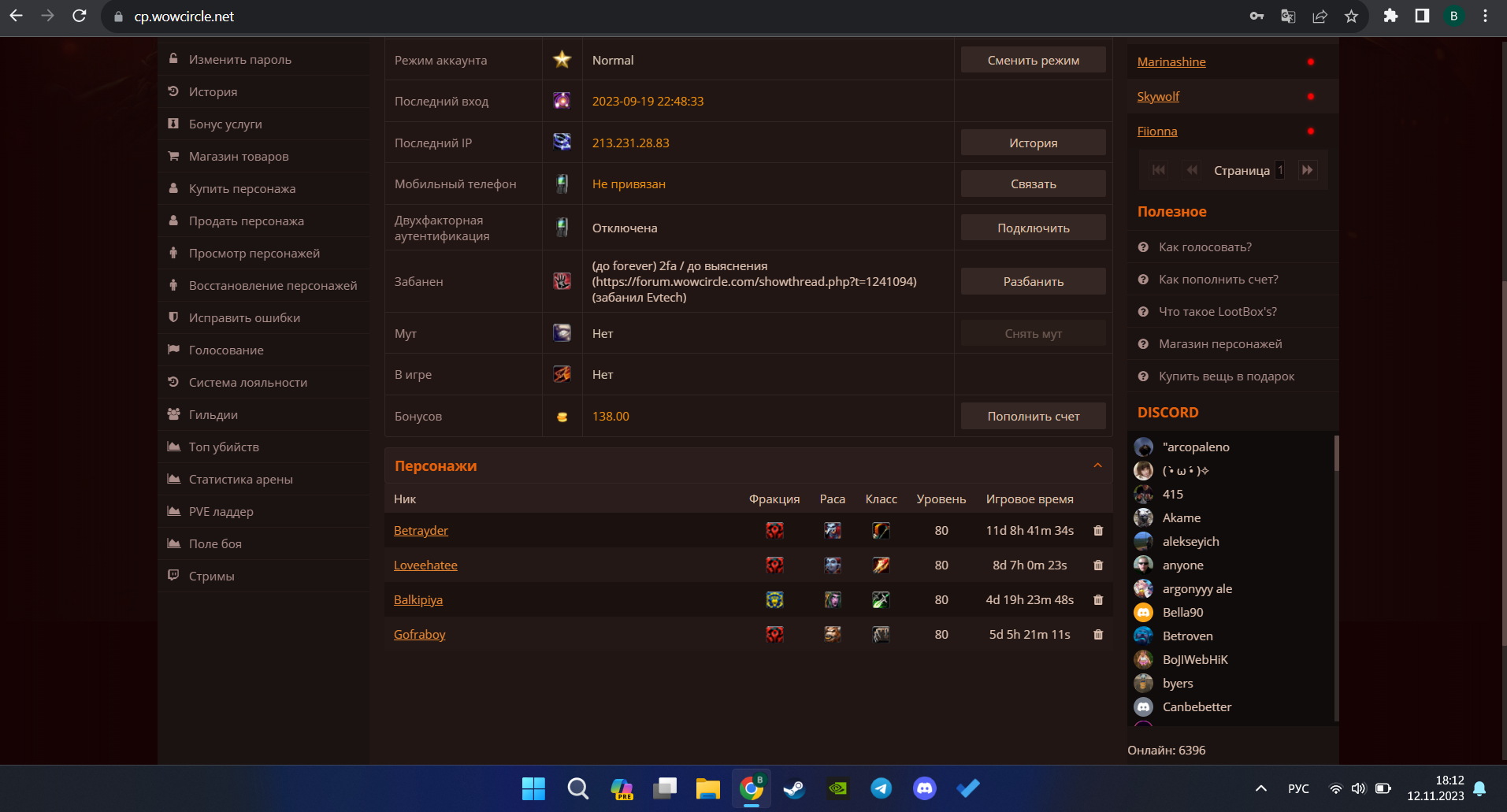Delete the Betrayder character via trash icon
Viewport: 1507px width, 812px height.
(x=1097, y=531)
